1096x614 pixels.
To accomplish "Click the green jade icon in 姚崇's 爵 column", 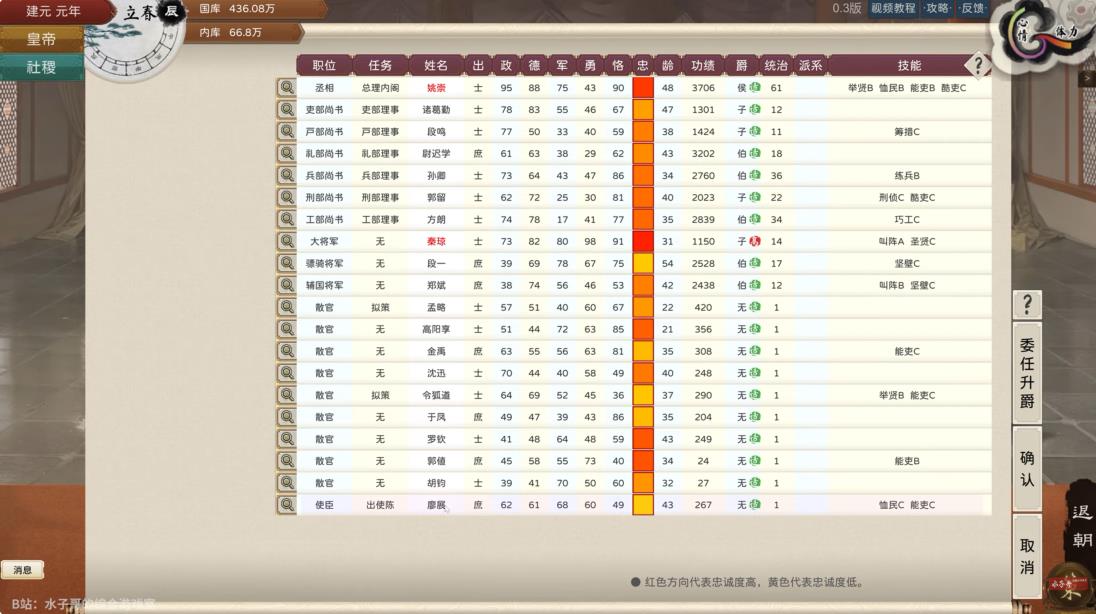I will pos(757,87).
